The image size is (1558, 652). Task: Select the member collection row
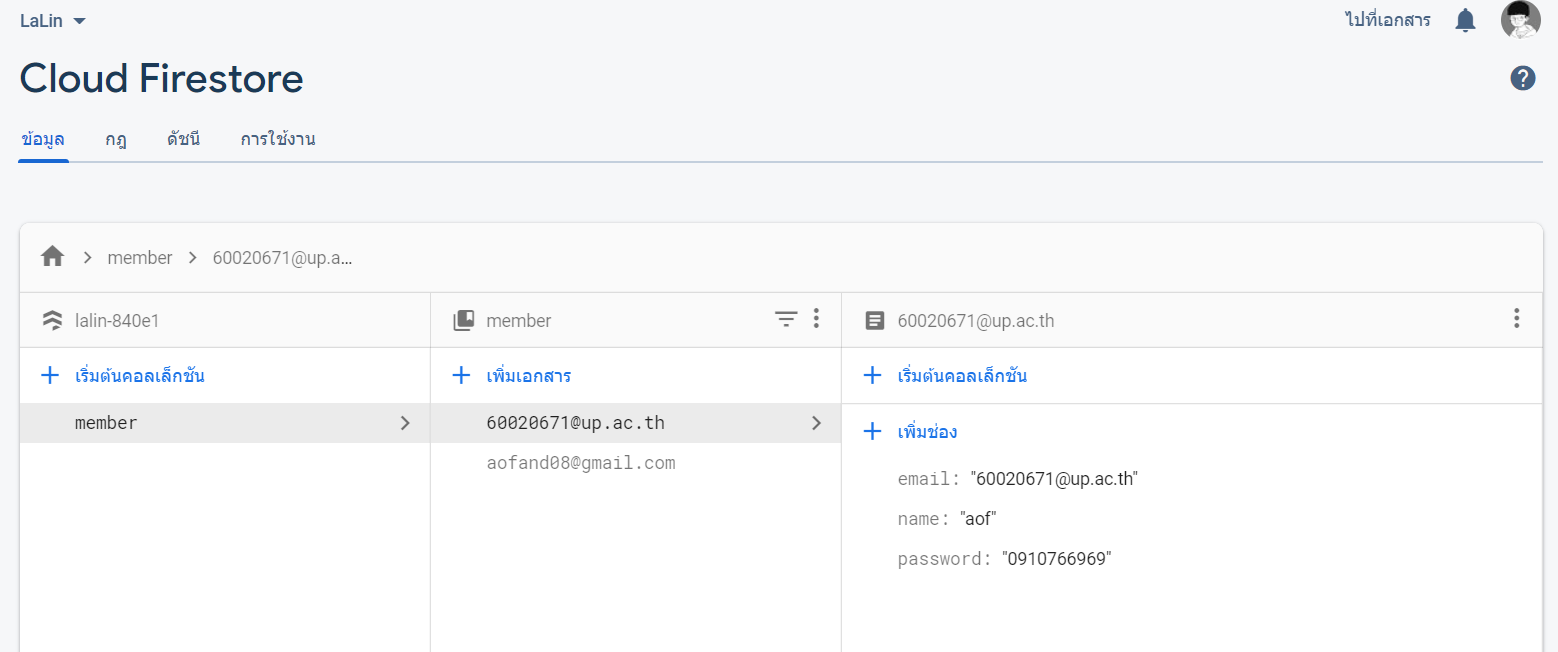(x=225, y=423)
